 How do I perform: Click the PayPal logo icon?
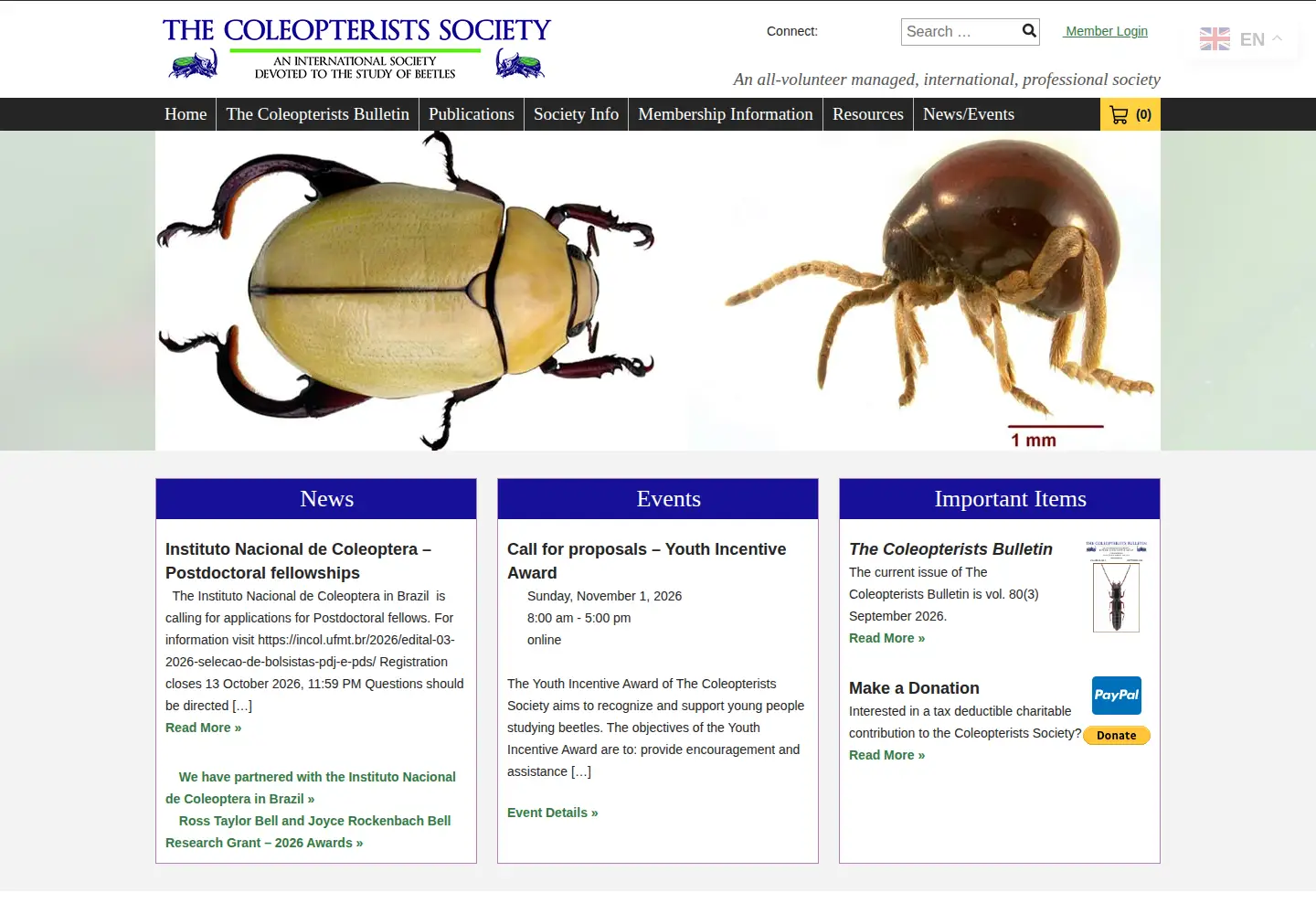click(x=1117, y=696)
